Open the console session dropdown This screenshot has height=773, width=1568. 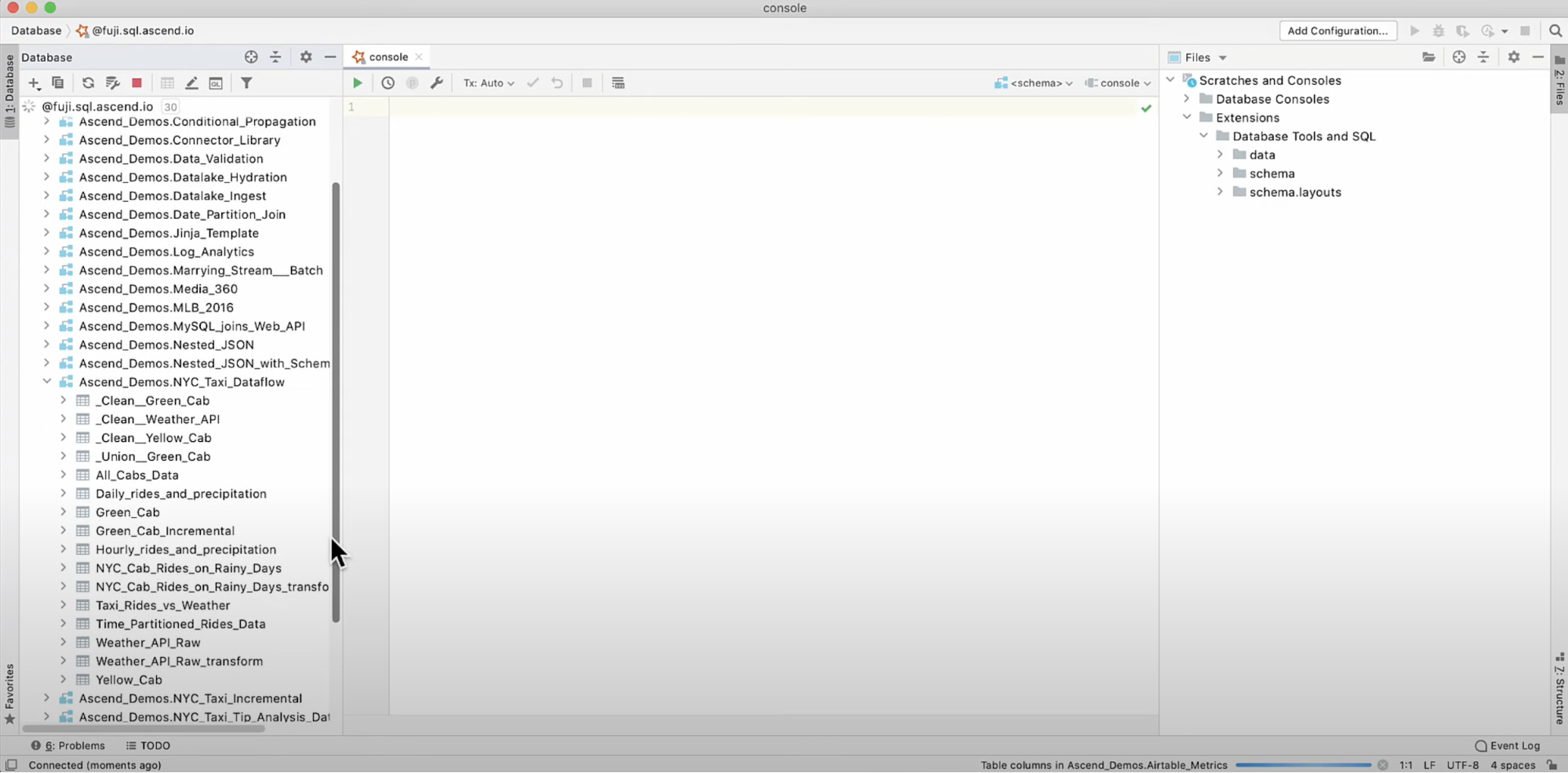[x=1118, y=83]
